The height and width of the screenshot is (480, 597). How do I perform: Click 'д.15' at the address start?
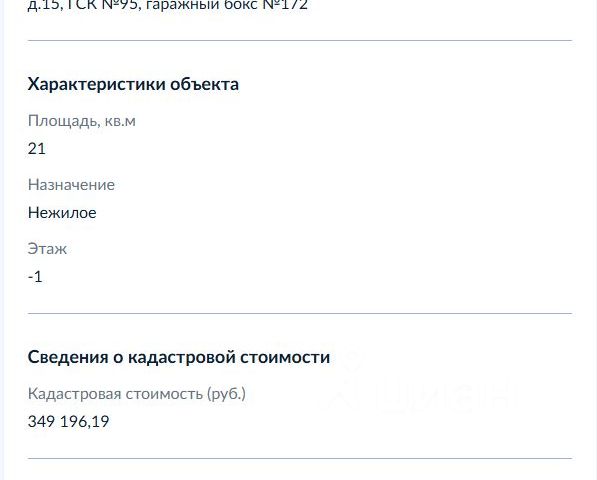(43, 5)
